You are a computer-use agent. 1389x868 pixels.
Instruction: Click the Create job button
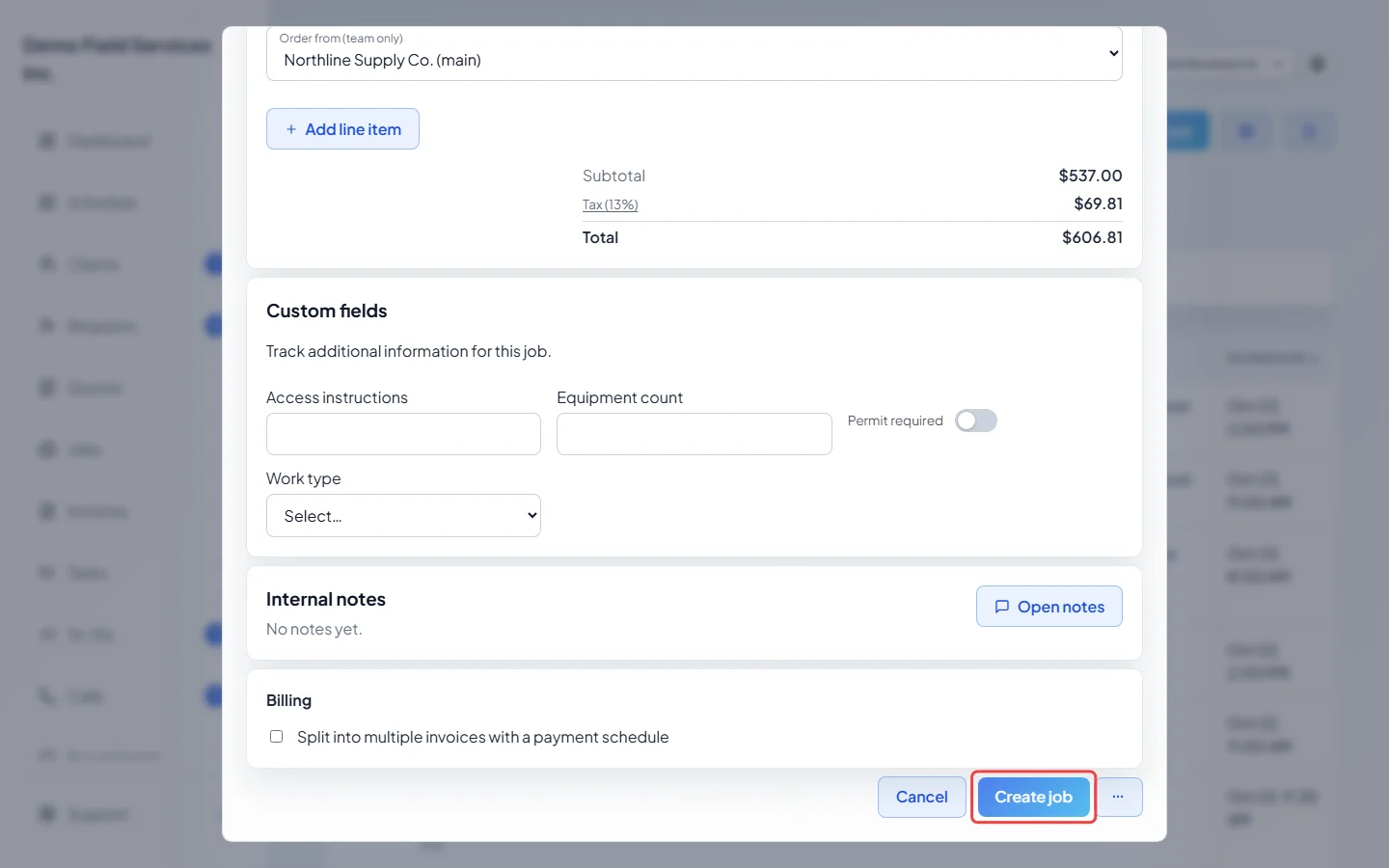(1034, 798)
